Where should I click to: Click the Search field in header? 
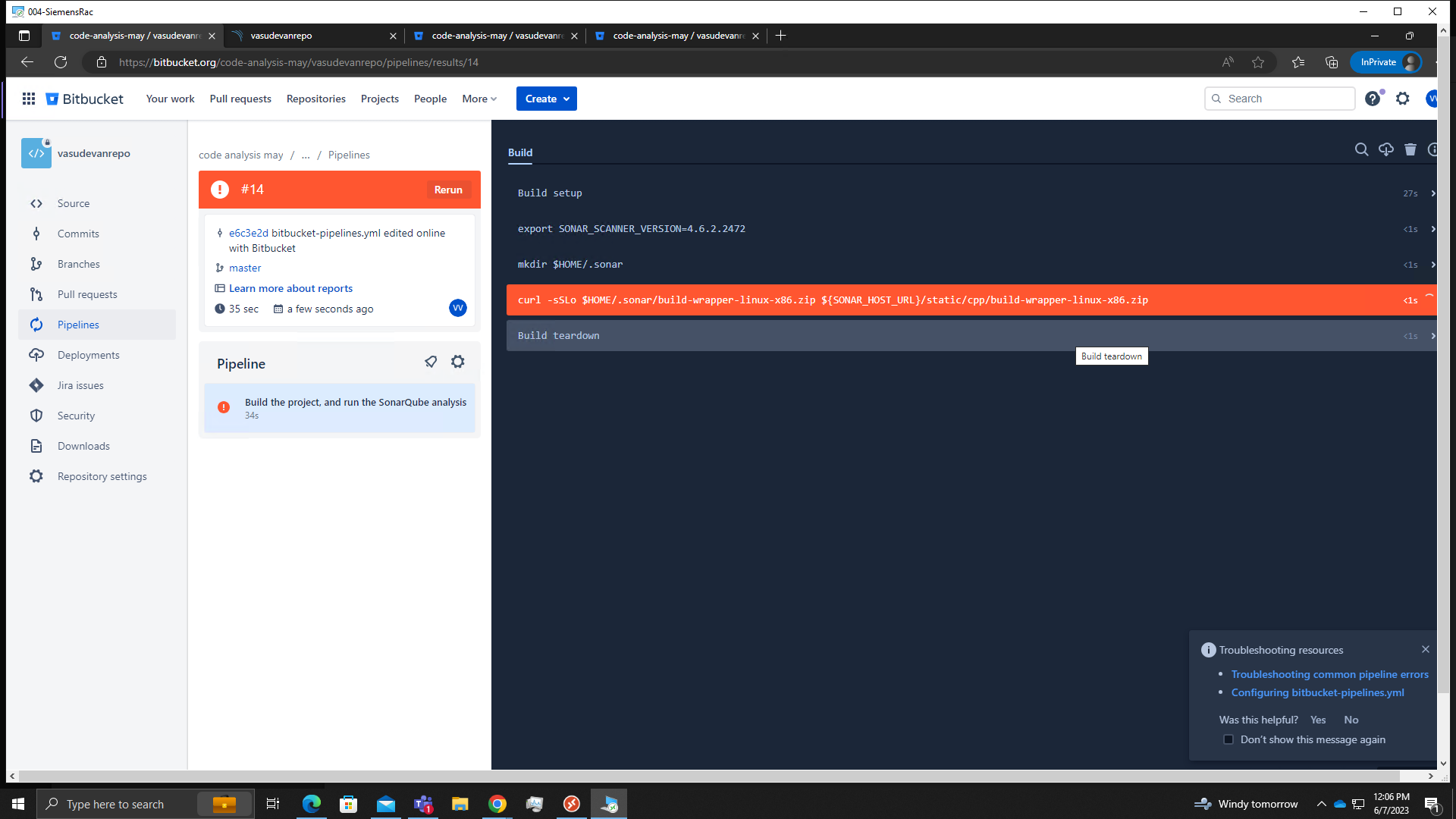click(1279, 99)
